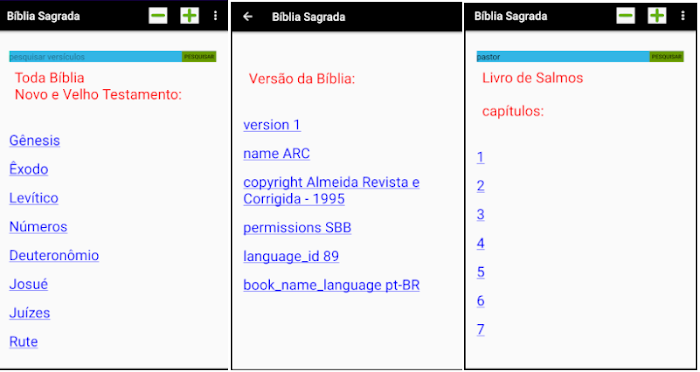Open Salmos chapter 7

480,330
